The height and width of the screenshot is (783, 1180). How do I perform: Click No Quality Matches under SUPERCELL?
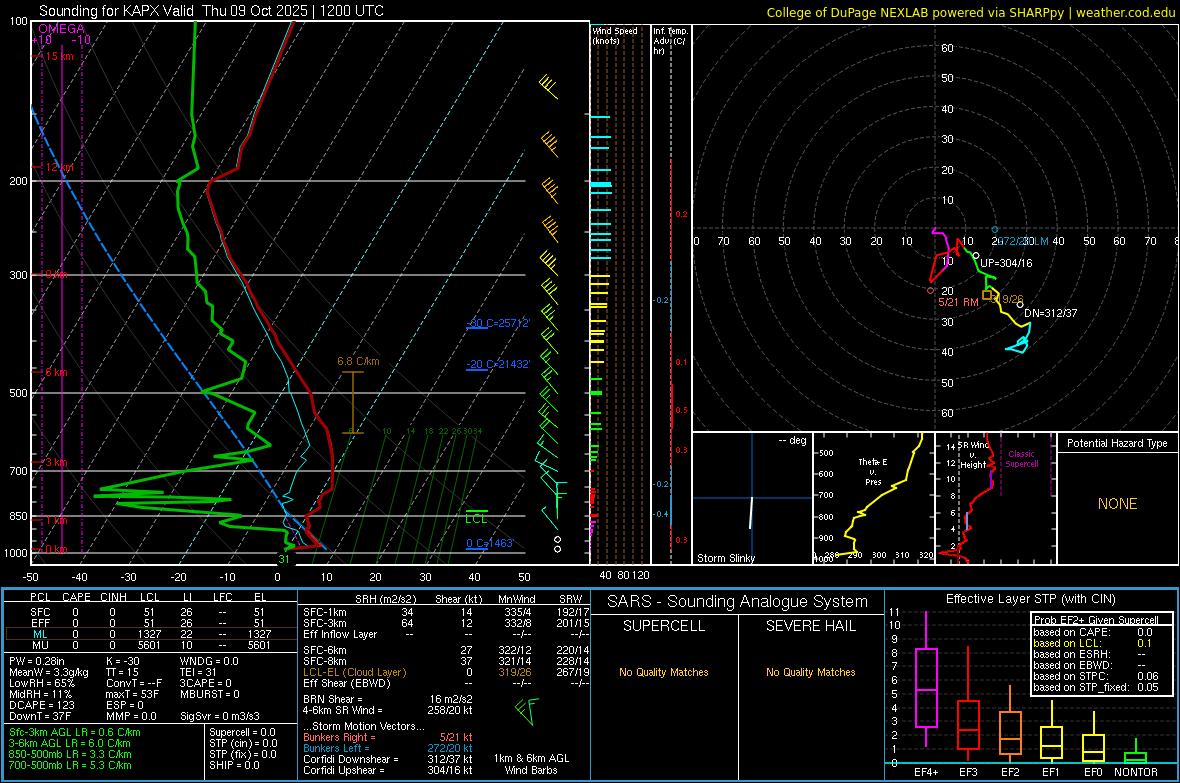point(664,672)
